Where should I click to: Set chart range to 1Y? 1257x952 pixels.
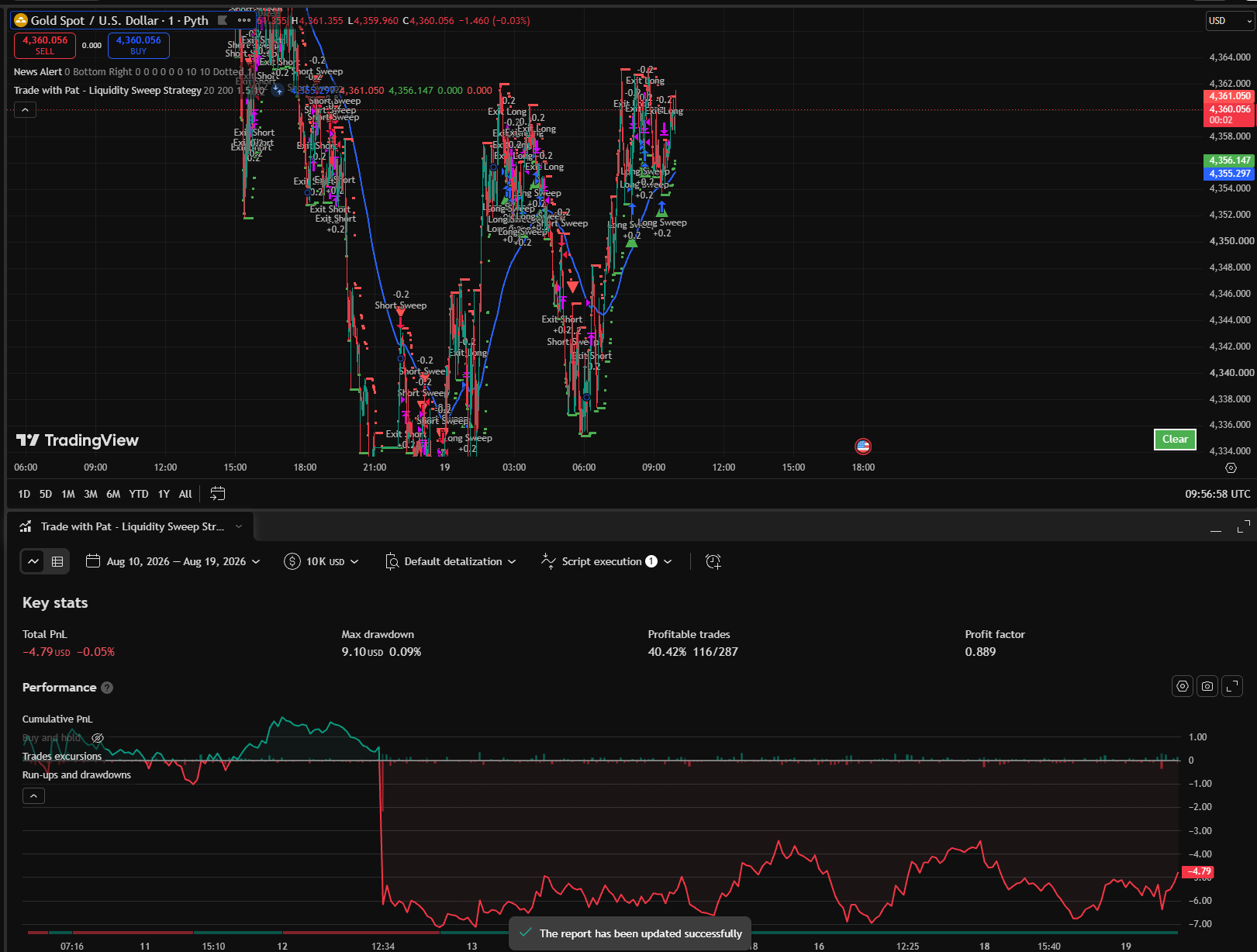pos(164,494)
